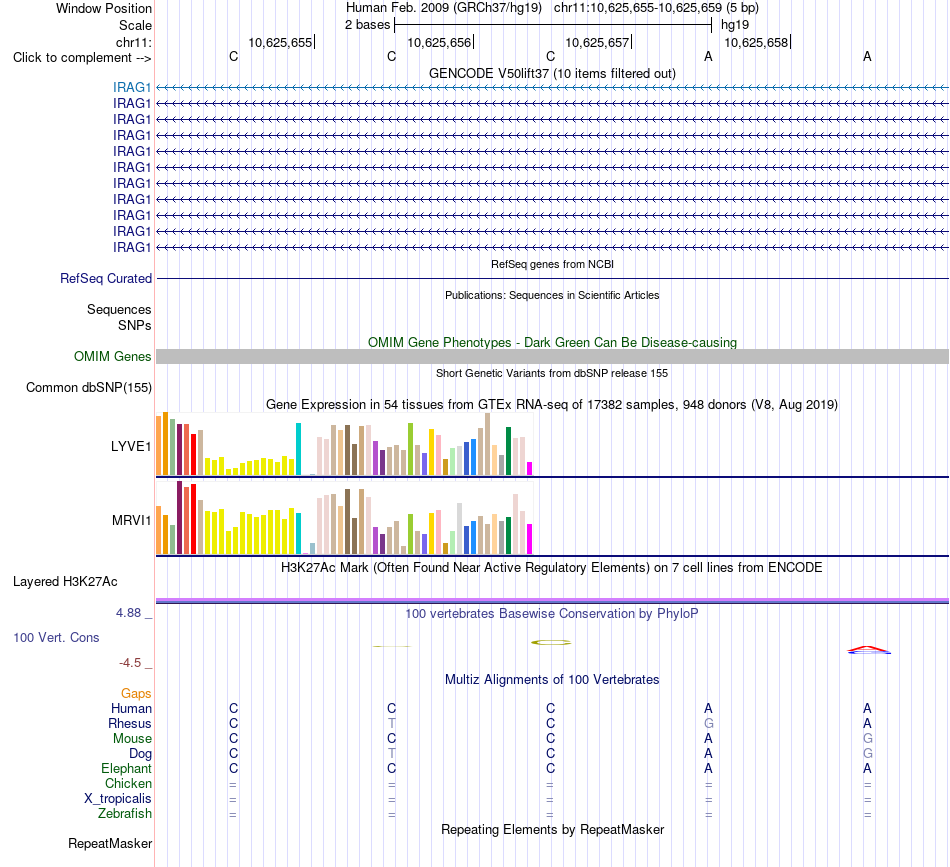This screenshot has width=950, height=867.
Task: Click the RefSeq Curated track label
Action: (x=105, y=278)
